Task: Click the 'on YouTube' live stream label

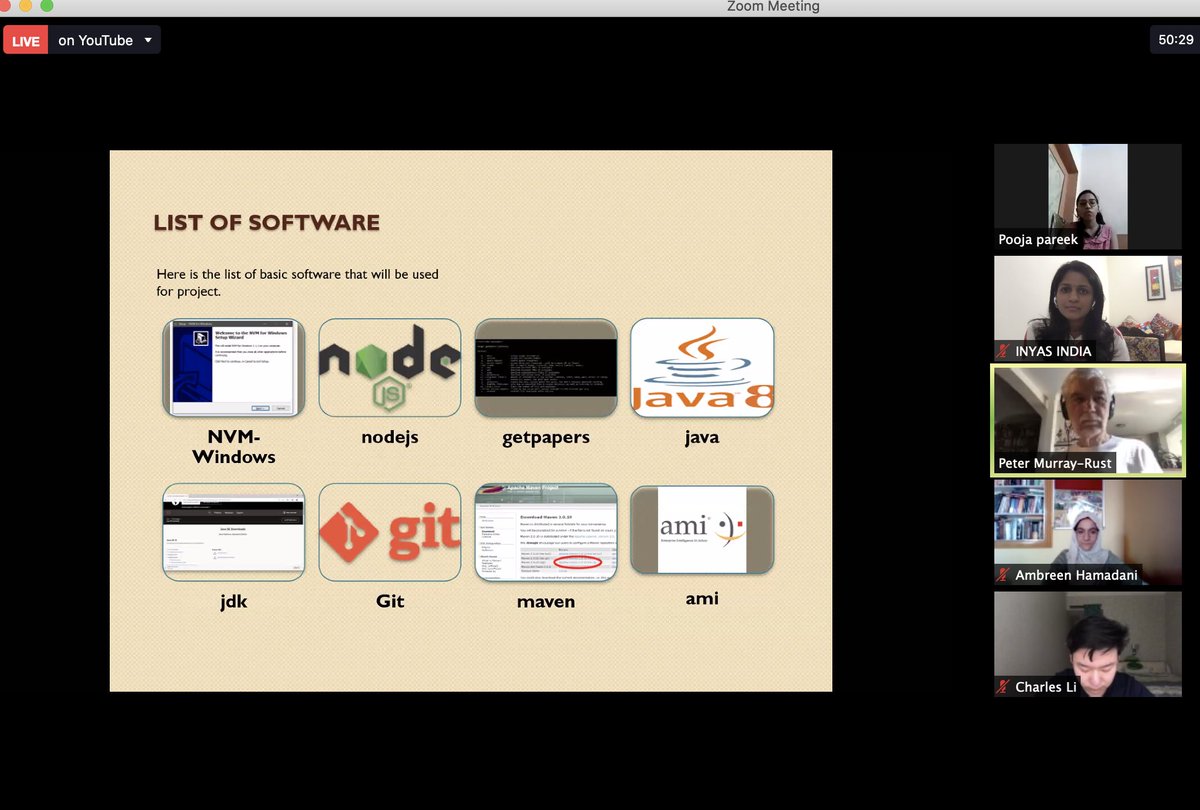Action: (x=95, y=41)
